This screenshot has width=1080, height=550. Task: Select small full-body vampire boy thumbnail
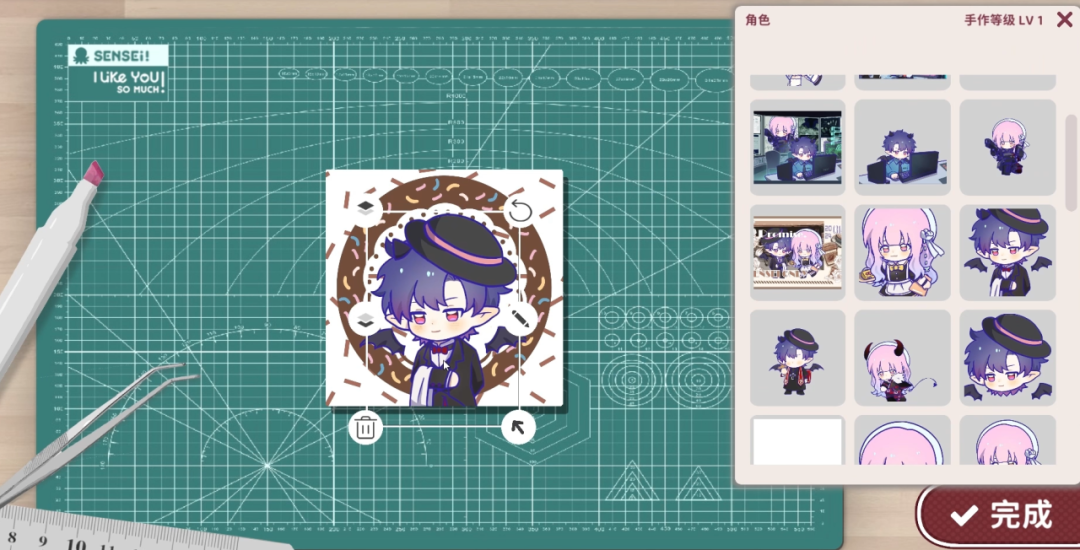tap(798, 358)
